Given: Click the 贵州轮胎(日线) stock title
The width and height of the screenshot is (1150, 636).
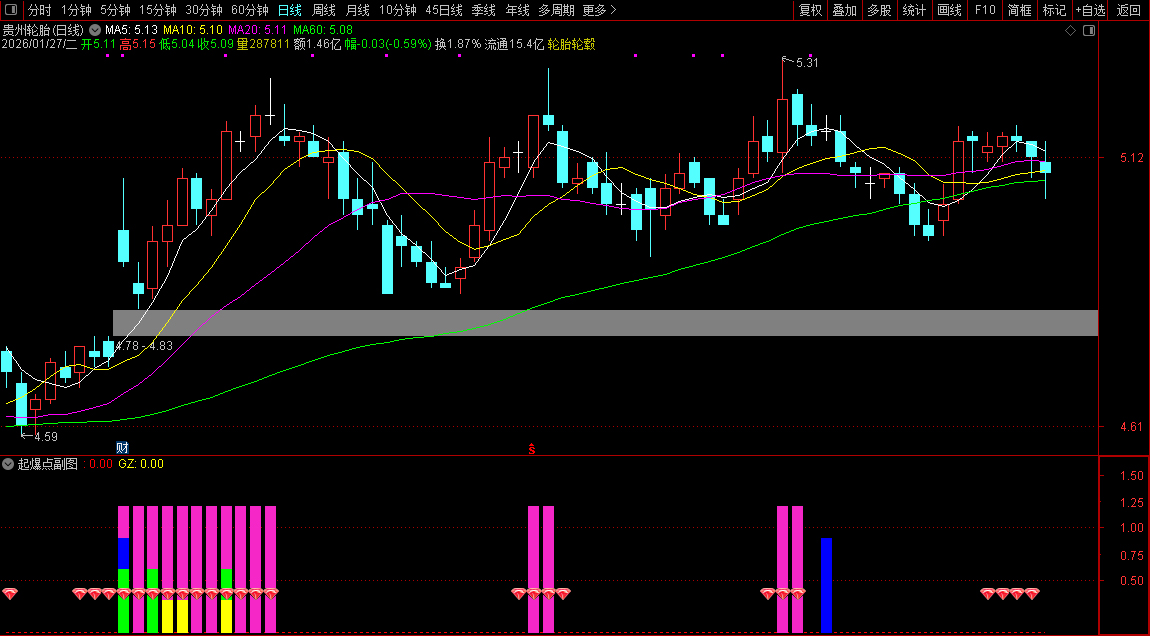Looking at the screenshot, I should pos(43,30).
